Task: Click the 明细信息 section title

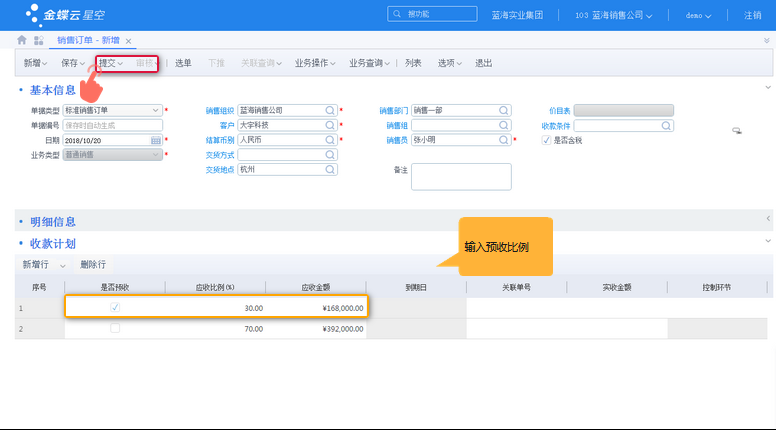Action: [x=53, y=222]
